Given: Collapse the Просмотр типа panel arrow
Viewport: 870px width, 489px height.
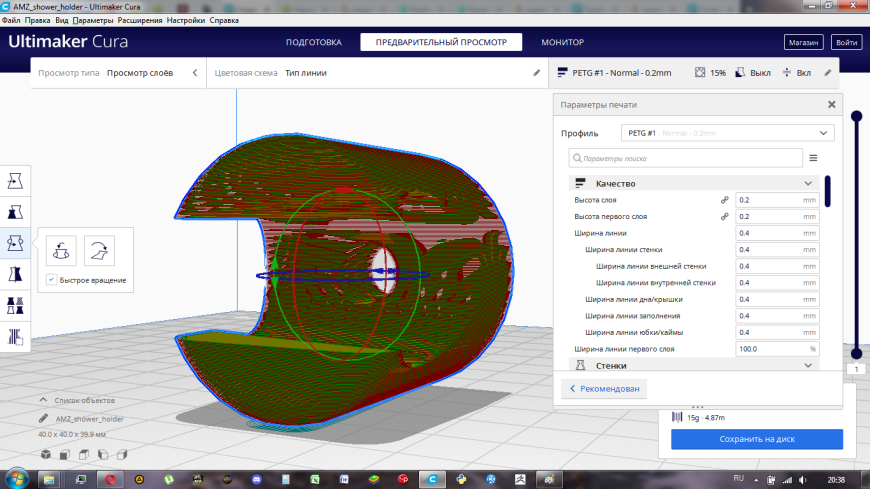Looking at the screenshot, I should point(195,73).
